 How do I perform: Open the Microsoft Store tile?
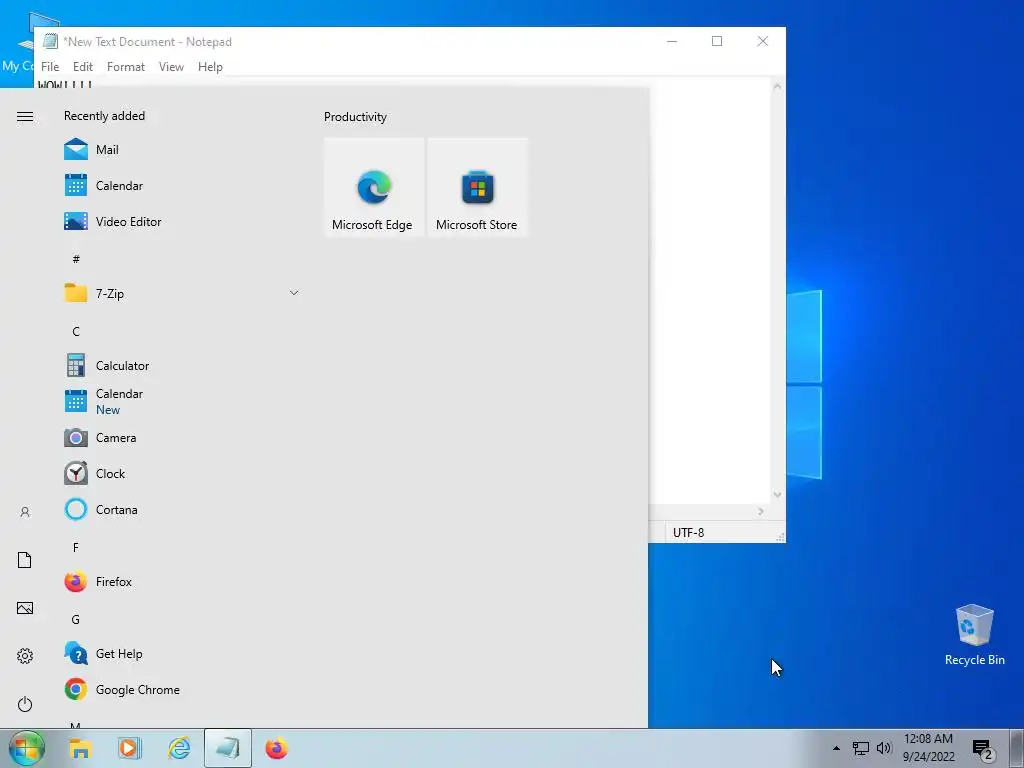click(x=477, y=187)
